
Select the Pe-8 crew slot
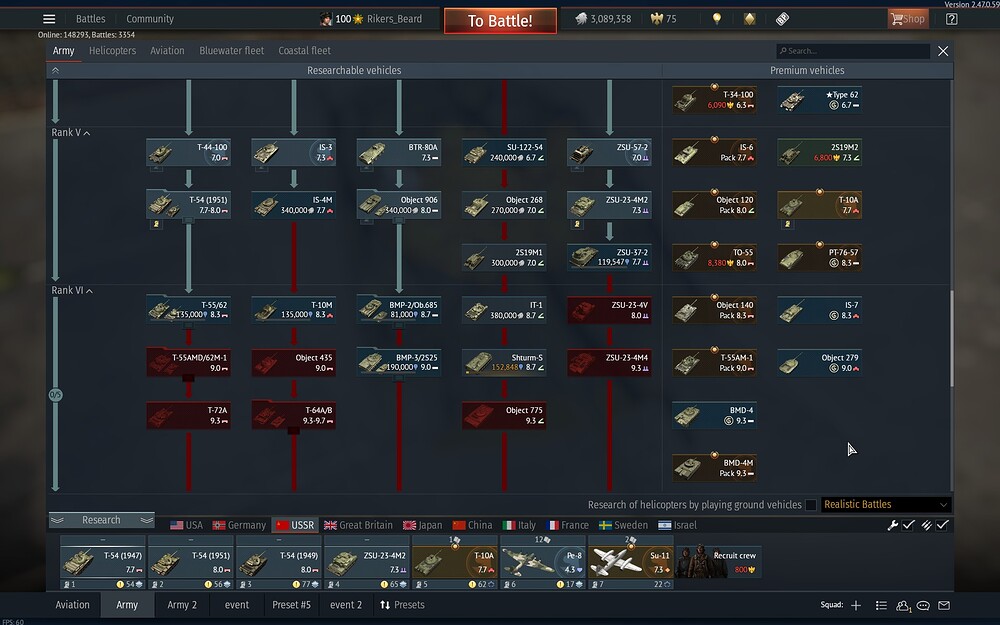pos(543,562)
